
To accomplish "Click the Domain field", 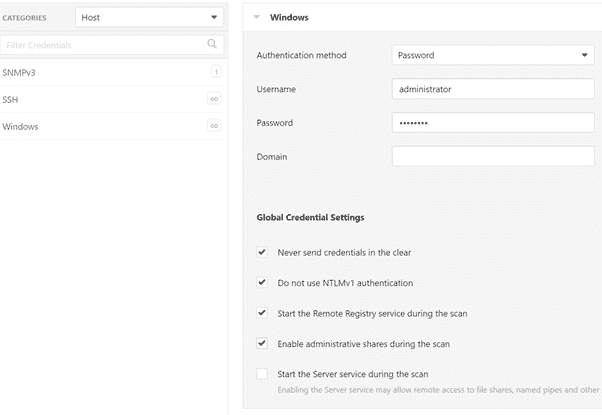I will click(x=493, y=157).
